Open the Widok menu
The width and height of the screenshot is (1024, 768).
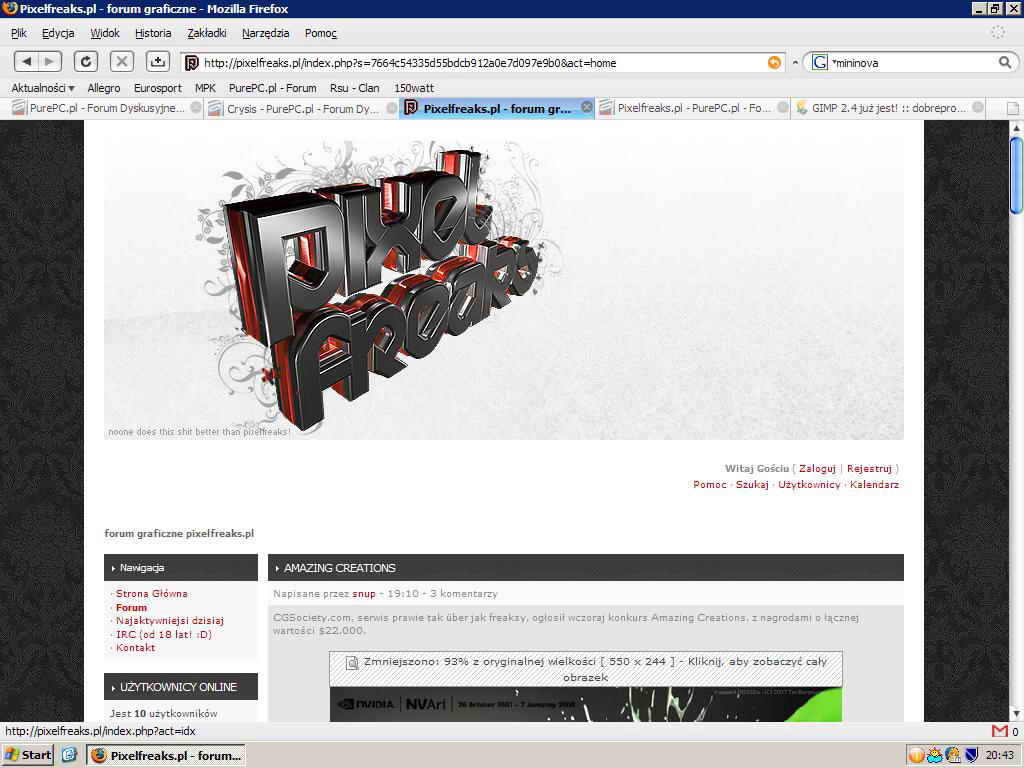pos(105,33)
